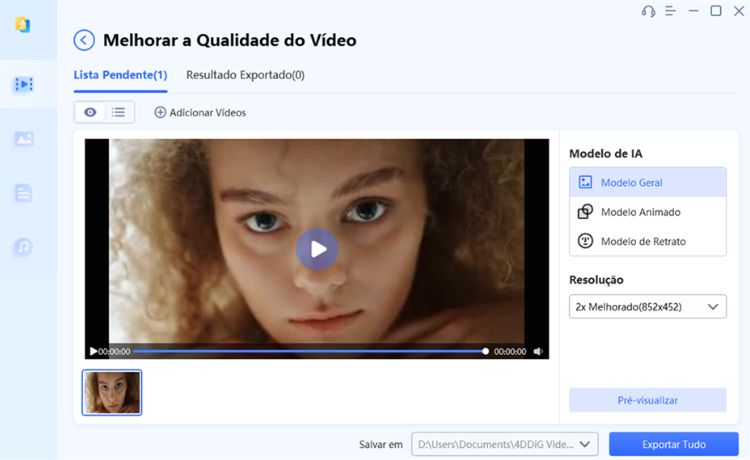The image size is (750, 460).
Task: Click the Salvar em label
Action: click(381, 444)
